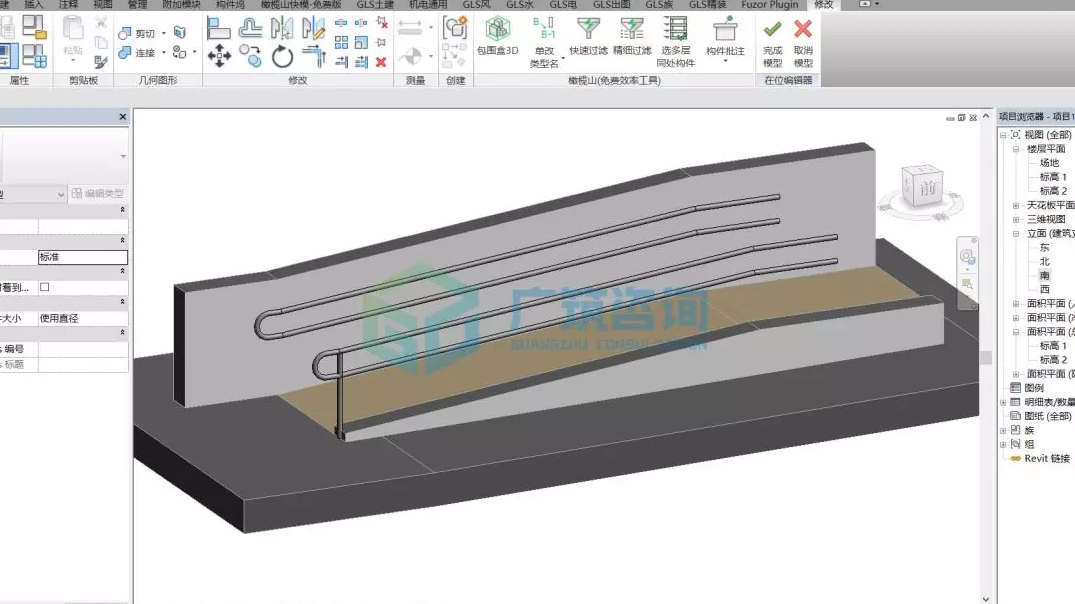Open the properties type selector dropdown

click(123, 156)
